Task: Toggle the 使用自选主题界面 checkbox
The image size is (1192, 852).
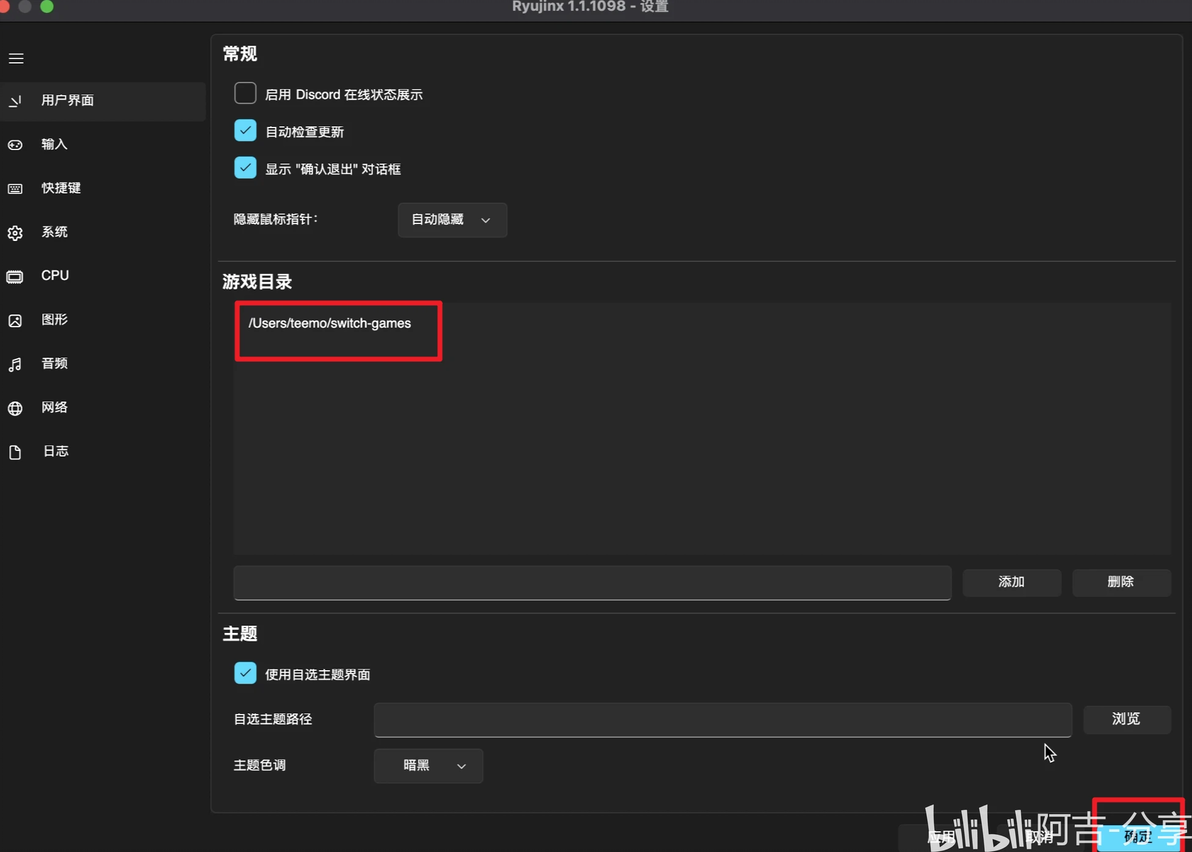Action: click(x=245, y=673)
